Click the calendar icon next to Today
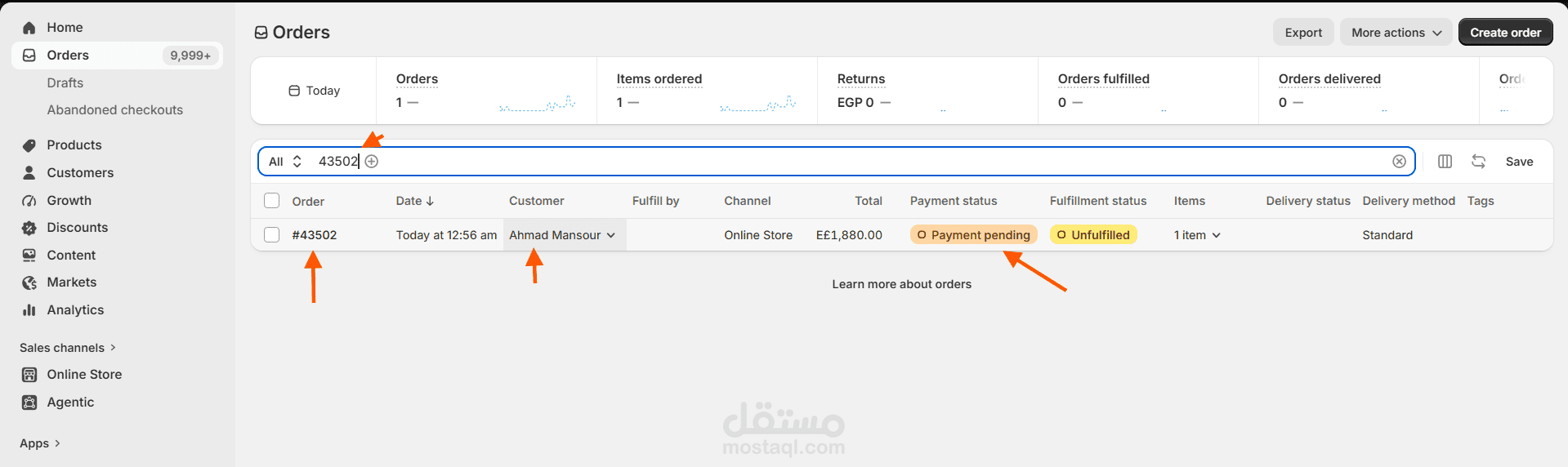This screenshot has height=467, width=1568. coord(294,91)
